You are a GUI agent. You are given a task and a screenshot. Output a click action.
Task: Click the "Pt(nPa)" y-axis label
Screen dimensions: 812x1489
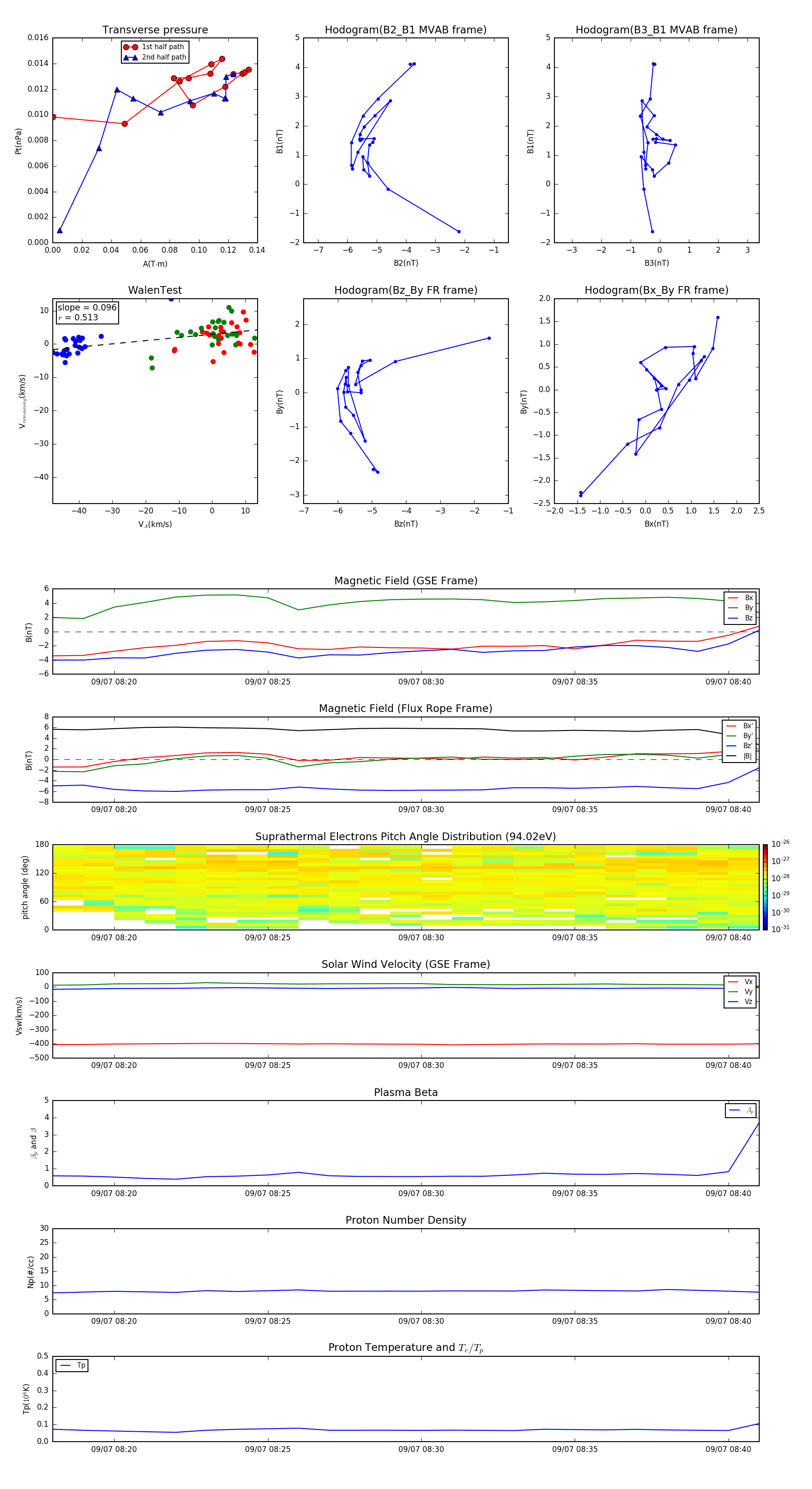pyautogui.click(x=18, y=140)
